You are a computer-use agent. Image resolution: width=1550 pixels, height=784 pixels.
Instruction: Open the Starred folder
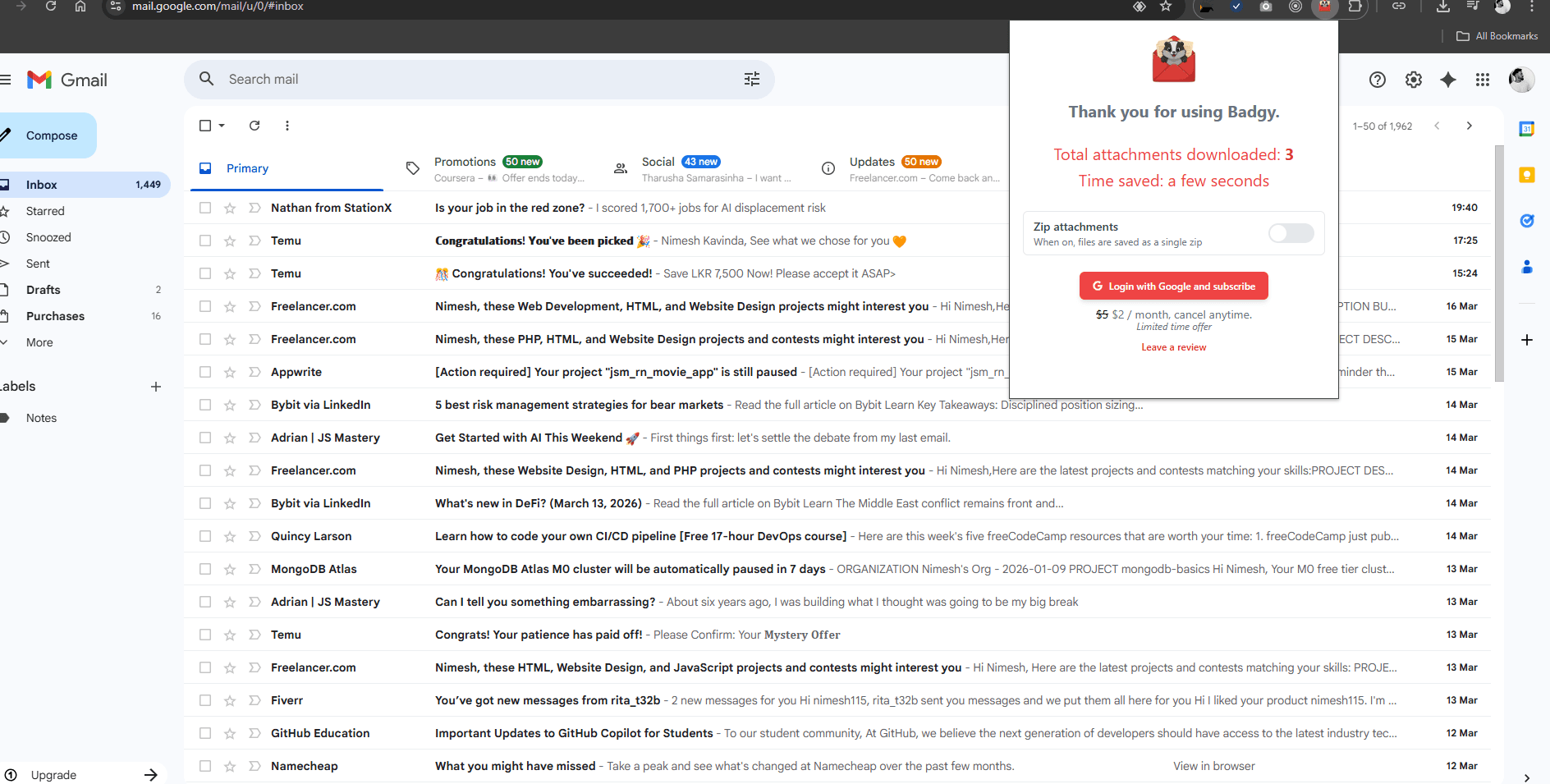[45, 211]
